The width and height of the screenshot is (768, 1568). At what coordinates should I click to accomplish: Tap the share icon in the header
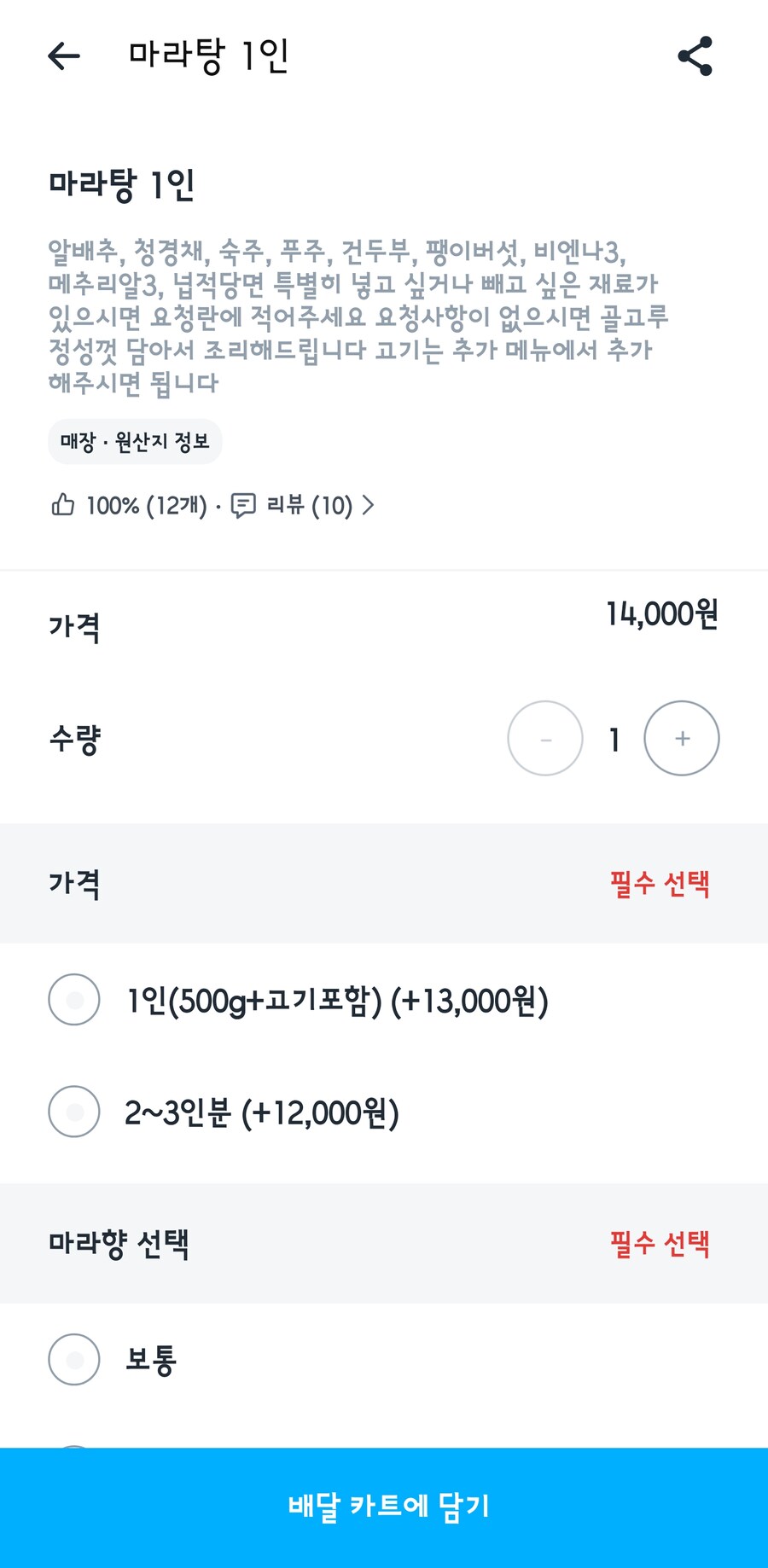[695, 56]
